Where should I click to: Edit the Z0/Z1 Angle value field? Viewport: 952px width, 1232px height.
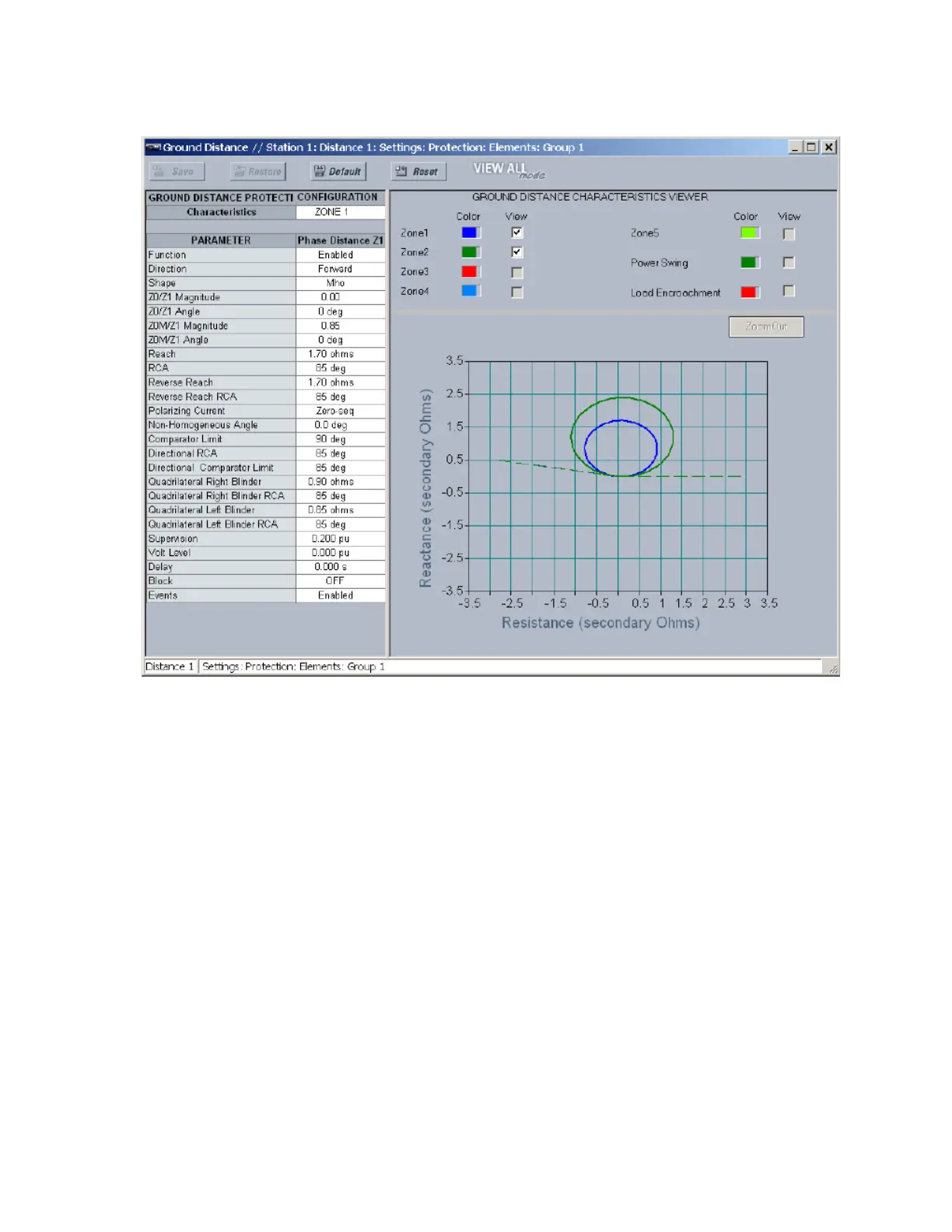(x=341, y=311)
